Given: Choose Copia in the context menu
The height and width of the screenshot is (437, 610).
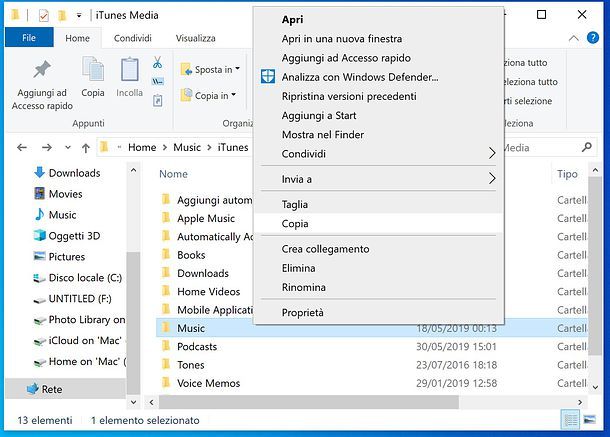Looking at the screenshot, I should [x=379, y=224].
